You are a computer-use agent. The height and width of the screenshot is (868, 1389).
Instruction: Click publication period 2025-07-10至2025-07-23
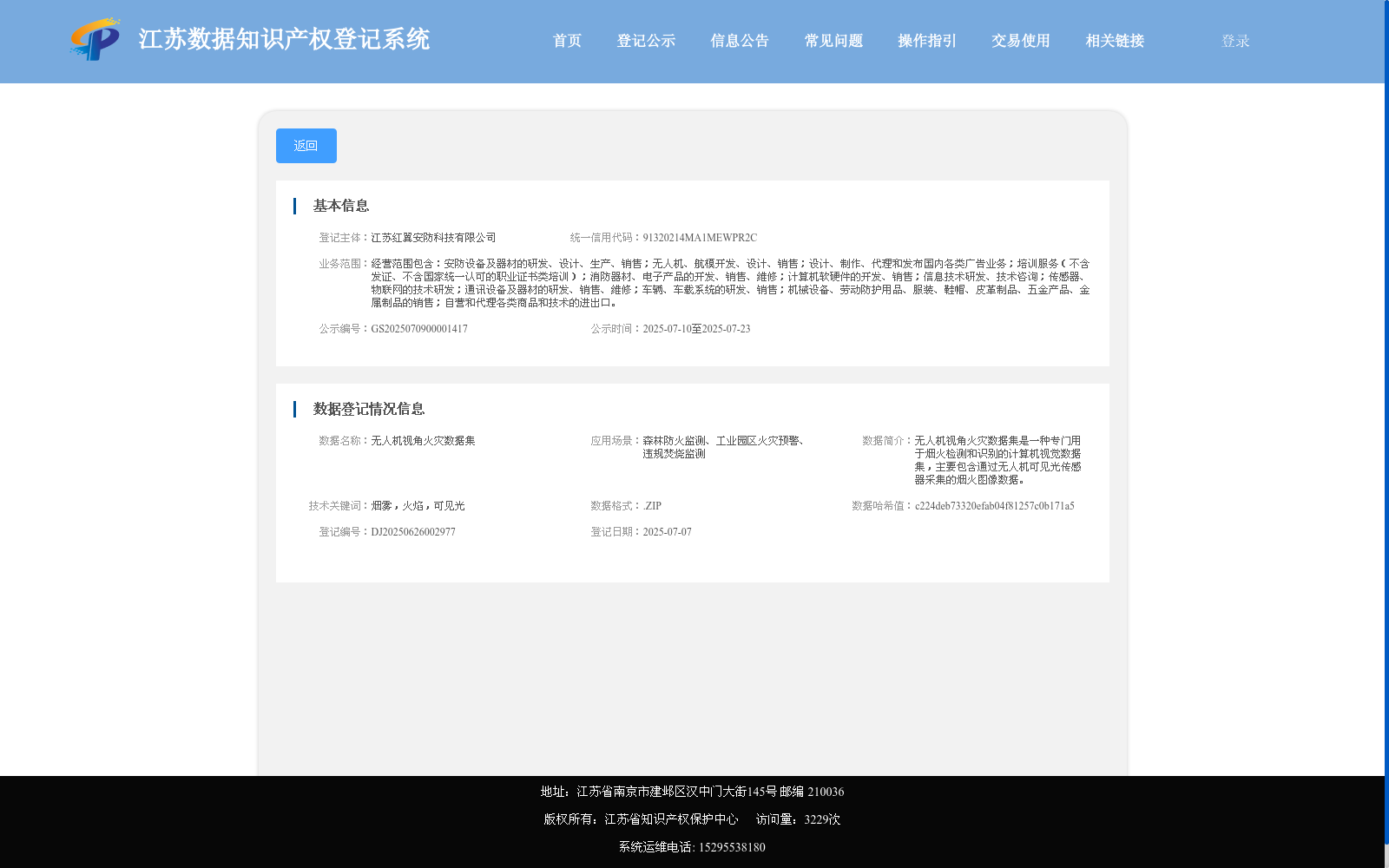click(x=696, y=329)
